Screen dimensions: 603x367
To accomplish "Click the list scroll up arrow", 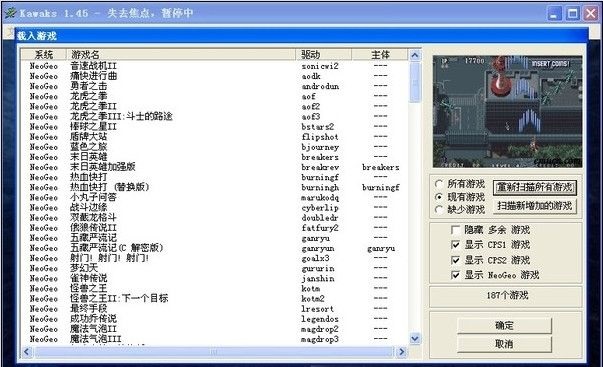I will tap(415, 55).
